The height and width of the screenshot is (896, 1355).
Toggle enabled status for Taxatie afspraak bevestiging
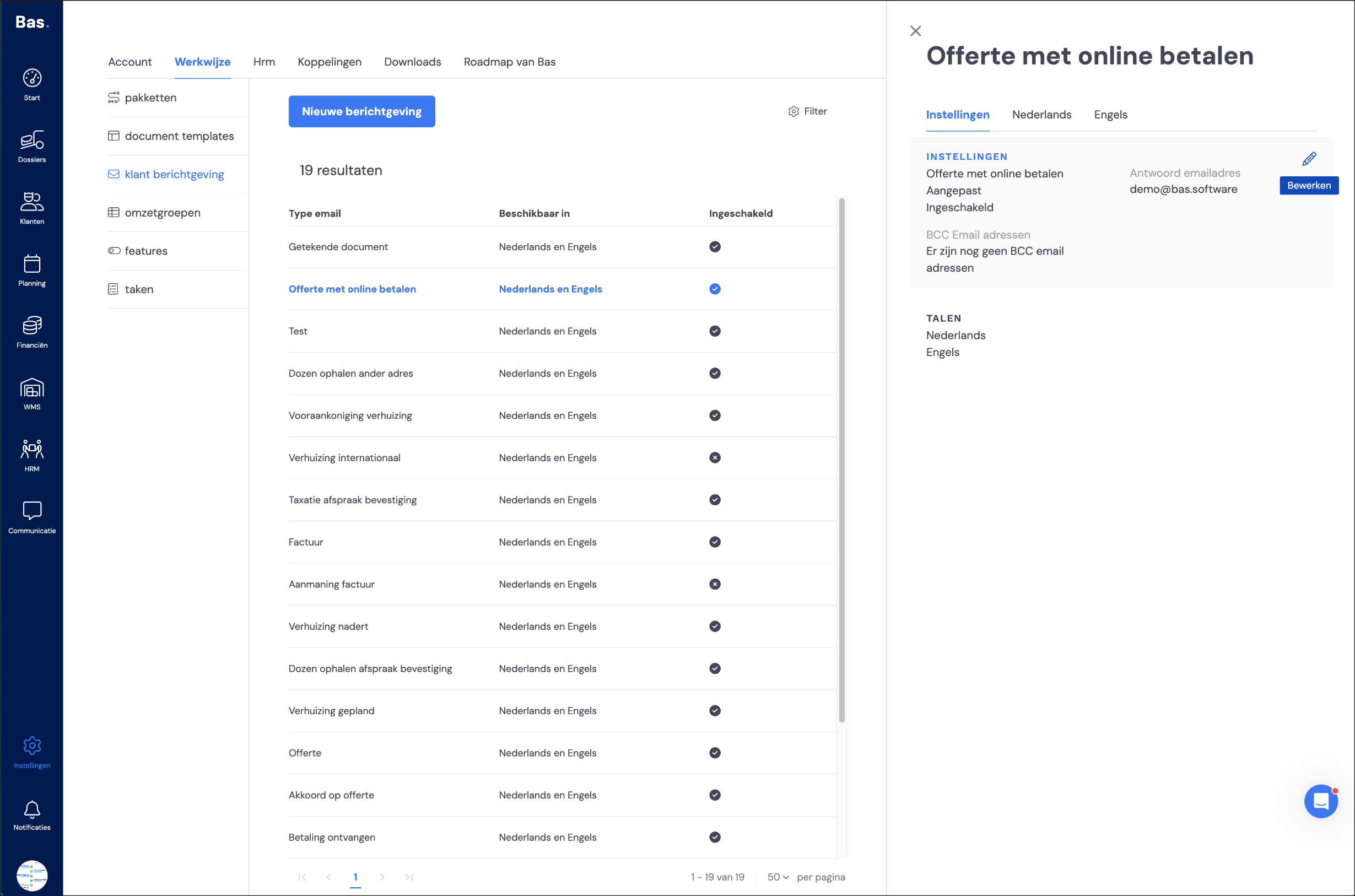[x=715, y=500]
